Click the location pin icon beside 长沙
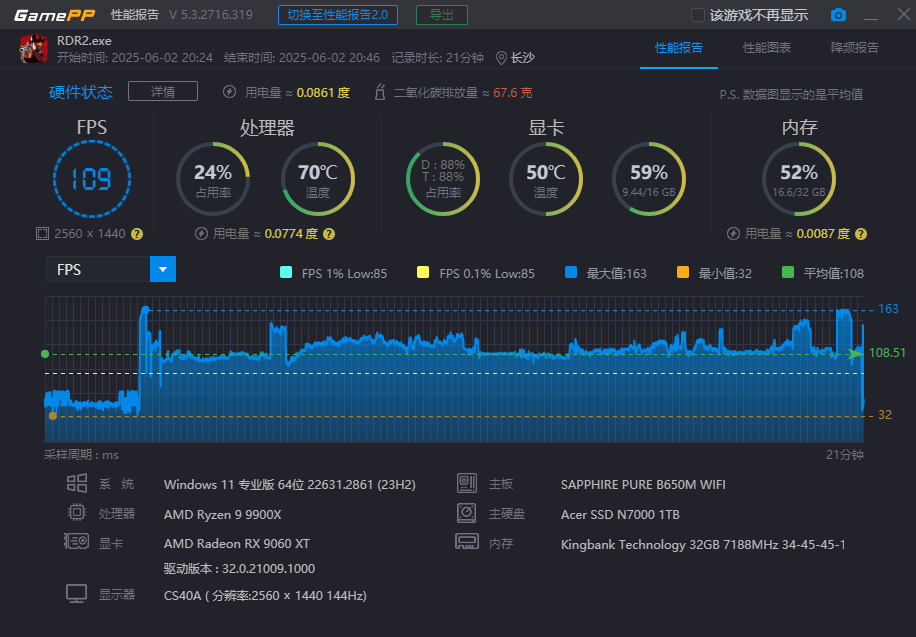This screenshot has width=916, height=637. click(501, 58)
